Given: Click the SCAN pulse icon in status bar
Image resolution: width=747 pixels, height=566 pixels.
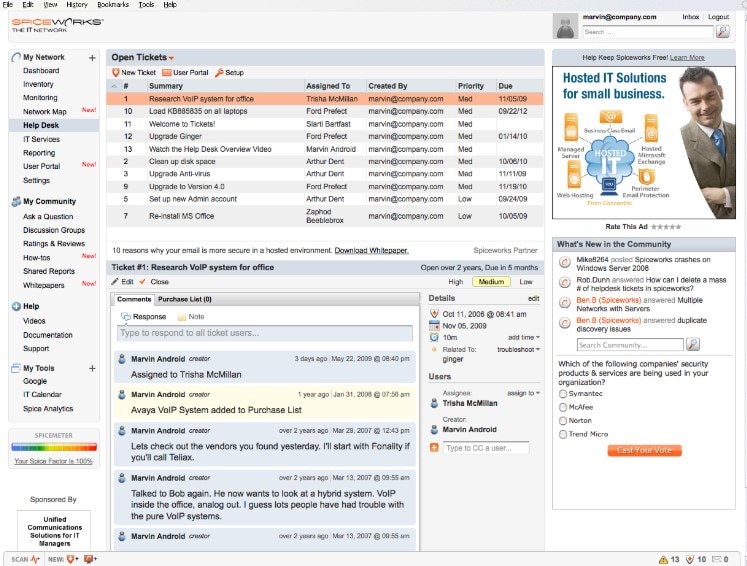Looking at the screenshot, I should point(35,559).
